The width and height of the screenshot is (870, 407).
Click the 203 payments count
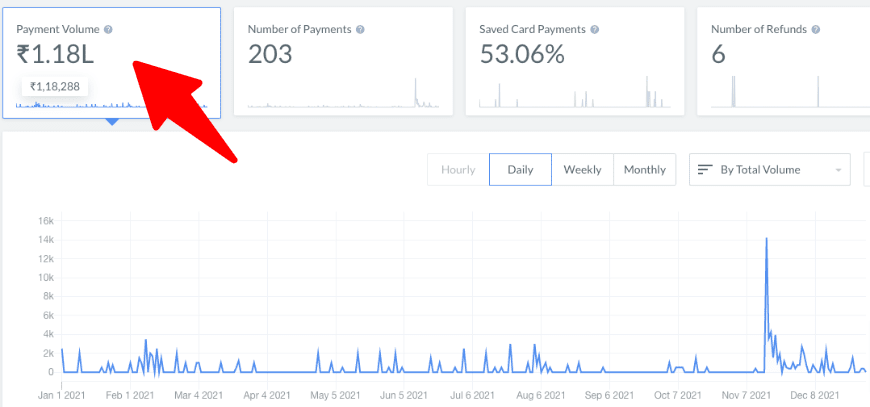click(x=270, y=54)
